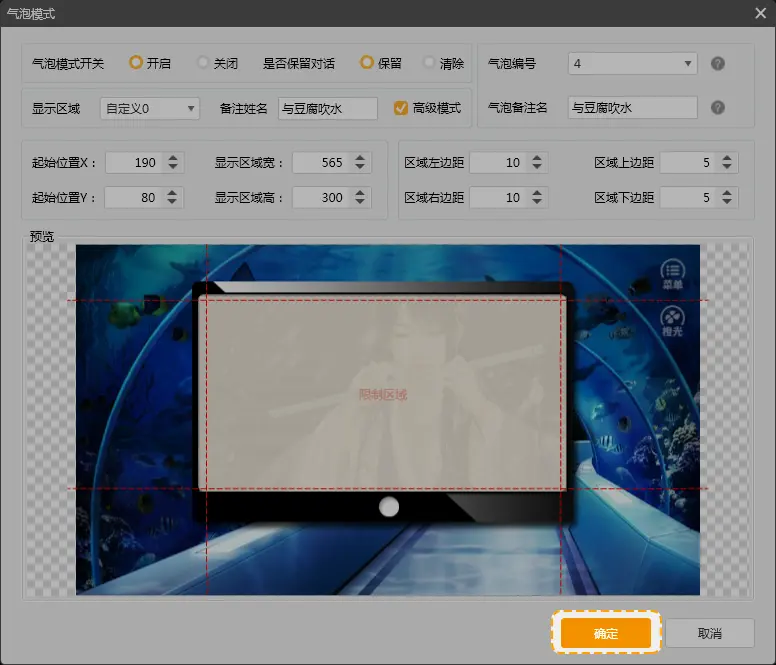Screen dimensions: 776x665
Task: Close the 气泡模式 dialog window
Action: tap(760, 13)
